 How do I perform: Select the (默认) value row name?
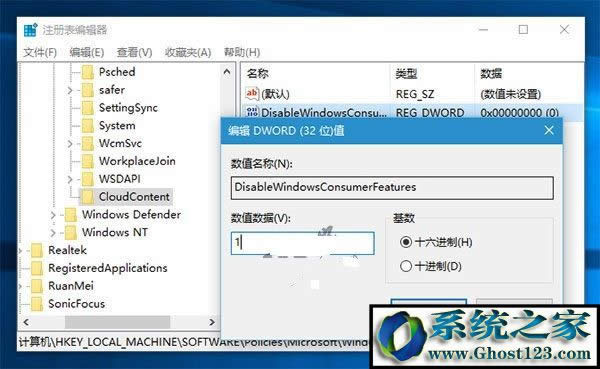276,94
